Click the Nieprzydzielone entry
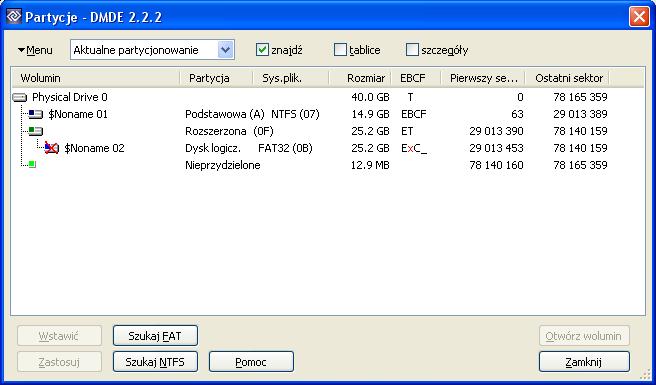The height and width of the screenshot is (385, 656). (x=223, y=165)
